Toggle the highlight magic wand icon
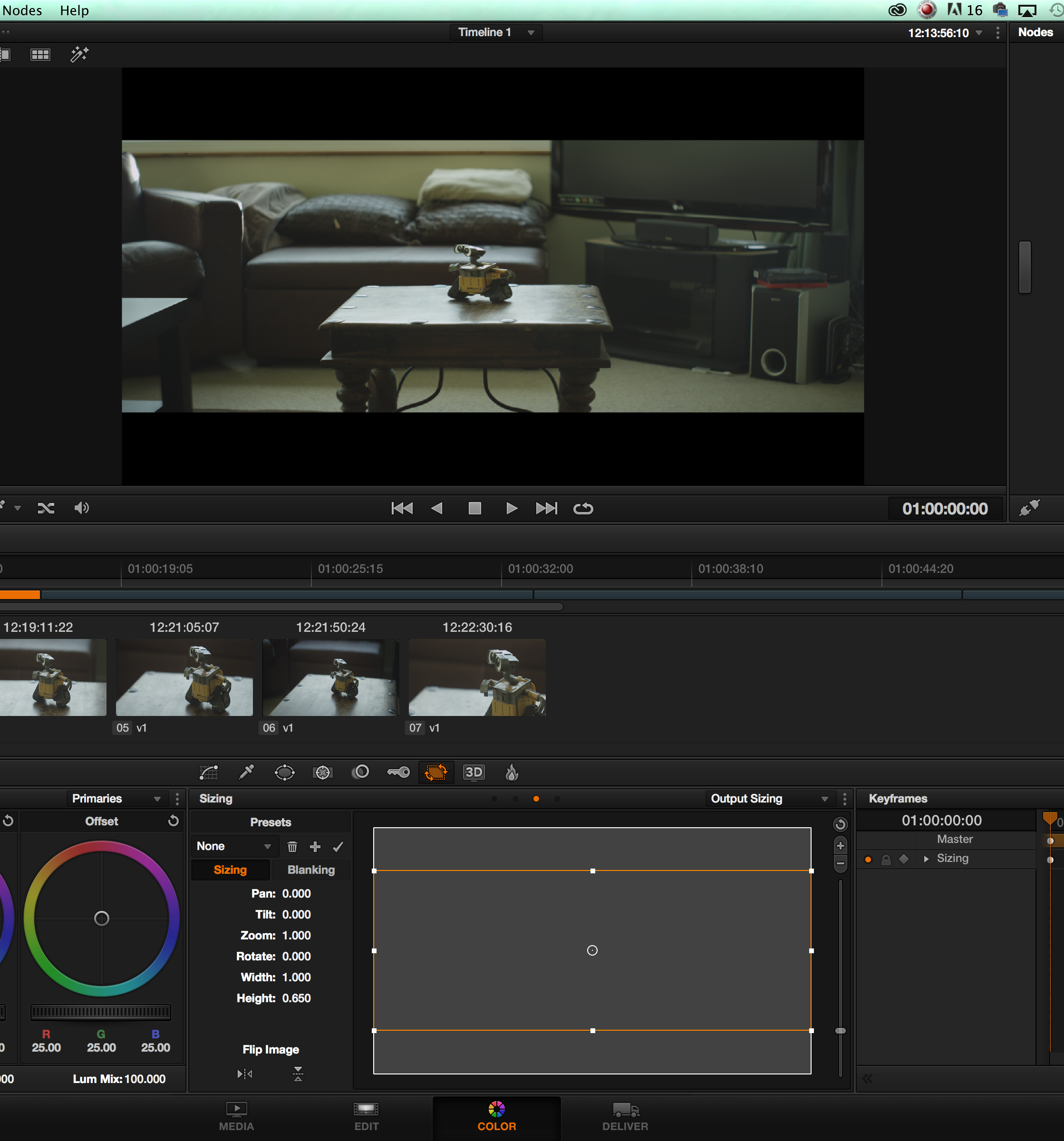Screen dimensions: 1064x1141 pos(79,55)
